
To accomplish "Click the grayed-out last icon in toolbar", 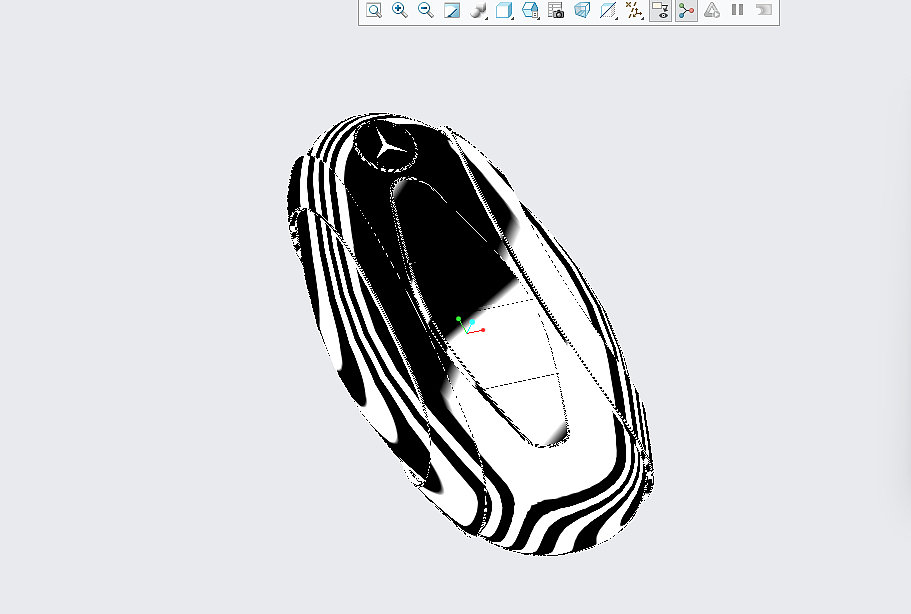I will [x=764, y=11].
